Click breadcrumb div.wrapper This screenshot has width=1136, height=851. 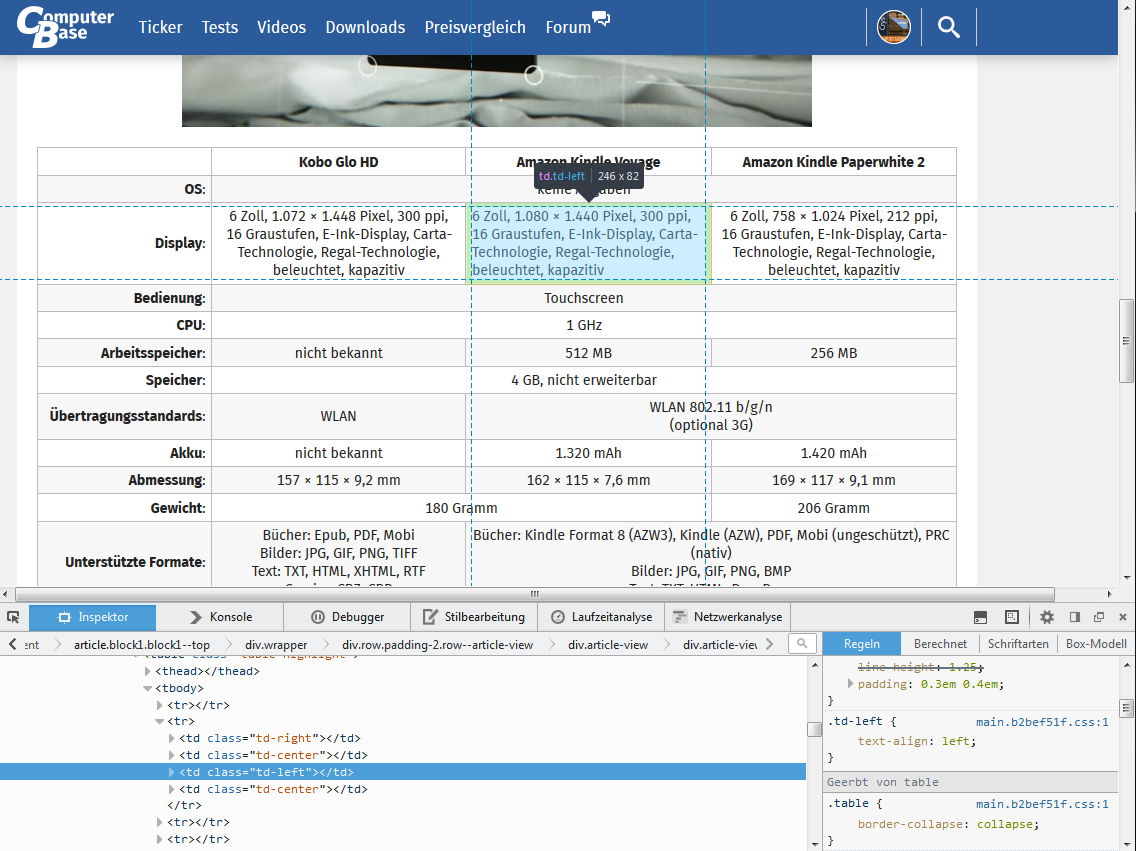[276, 644]
